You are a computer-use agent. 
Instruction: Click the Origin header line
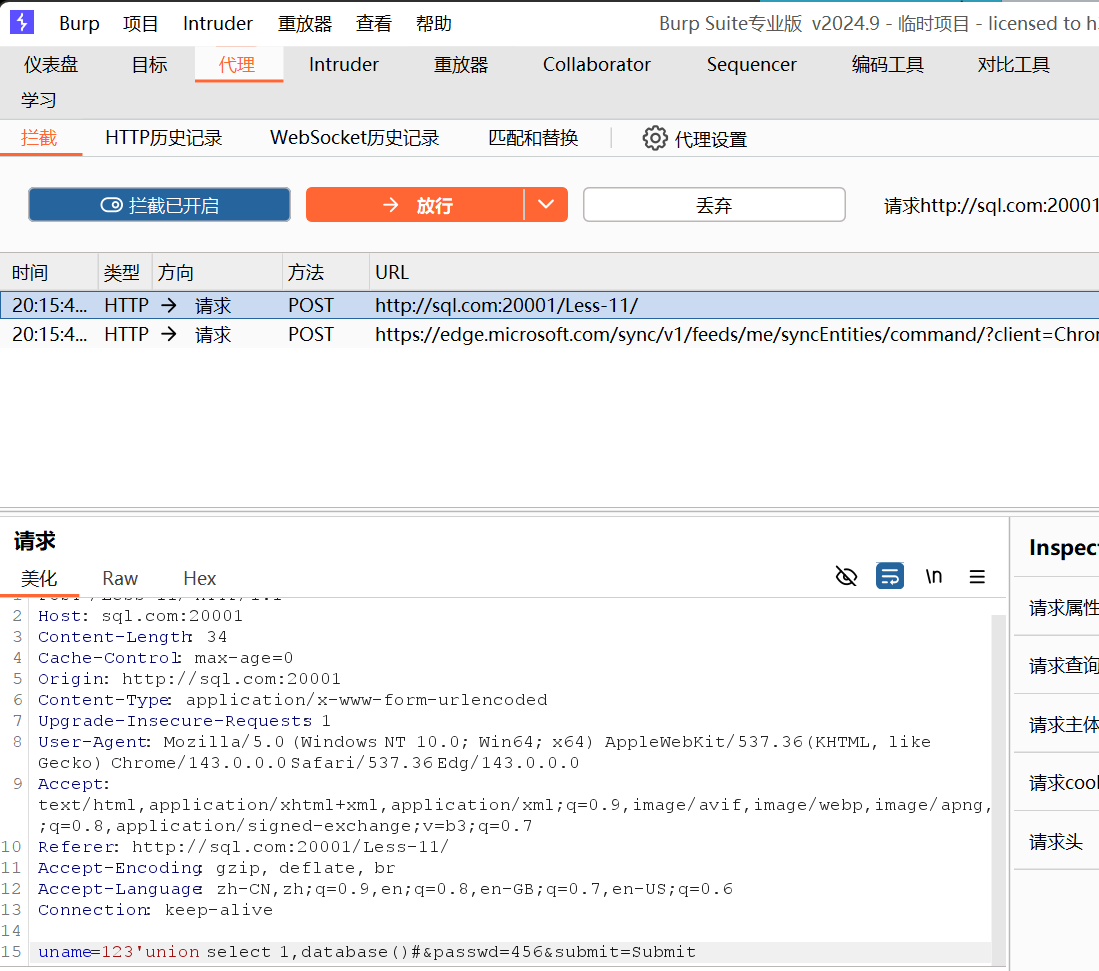coord(189,679)
